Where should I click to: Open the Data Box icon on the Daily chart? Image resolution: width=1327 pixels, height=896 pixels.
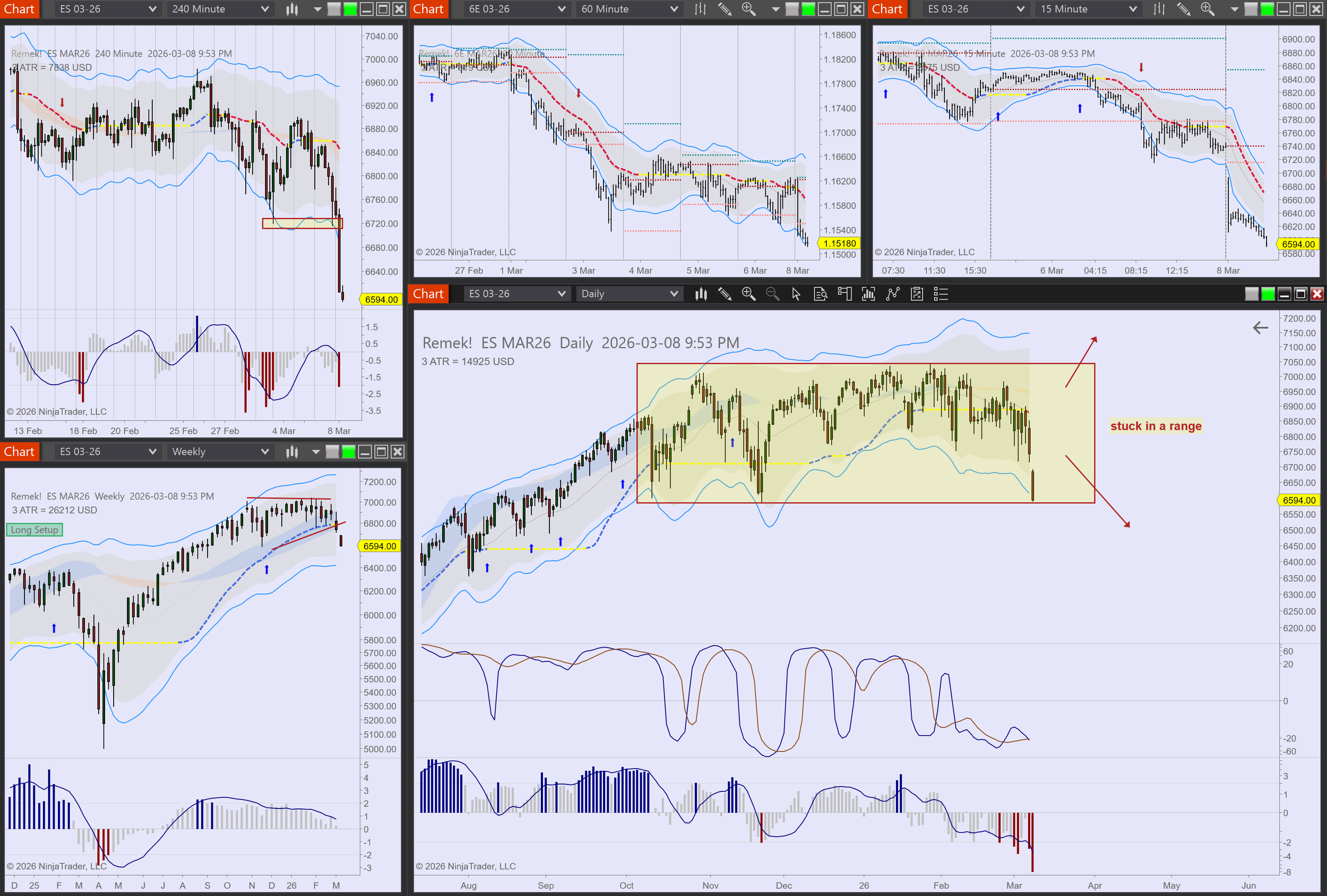(x=821, y=294)
